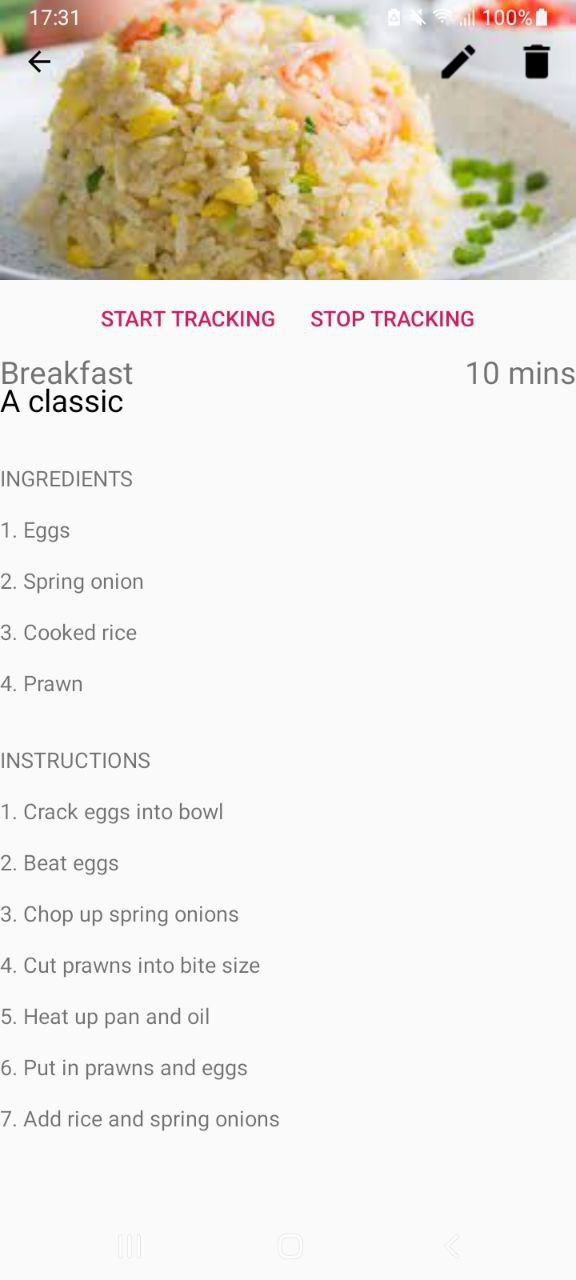Image resolution: width=576 pixels, height=1280 pixels.
Task: Tap the Add rice and spring onions step
Action: (140, 1119)
